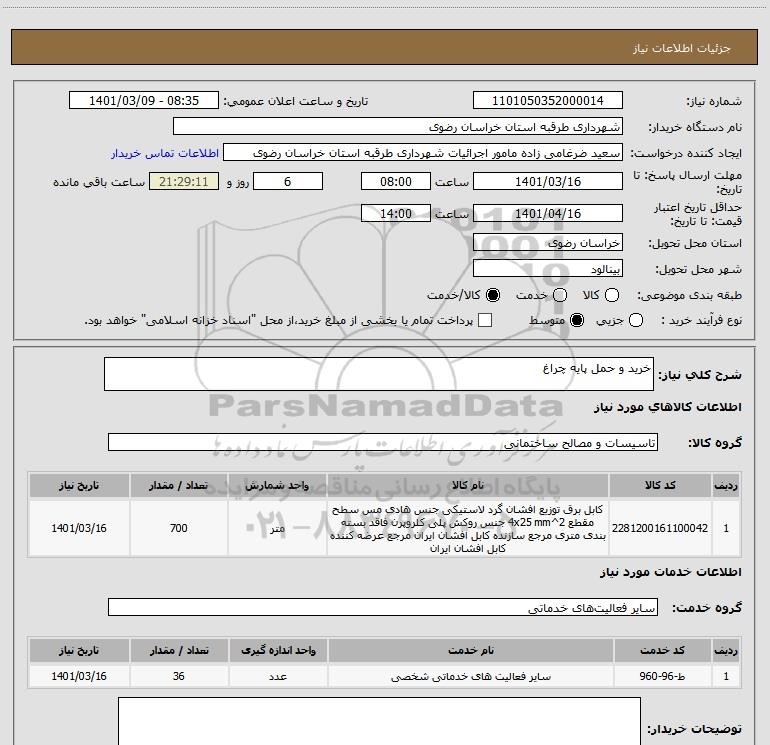The width and height of the screenshot is (770, 745).
Task: Click the cable item description cell
Action: (468, 528)
